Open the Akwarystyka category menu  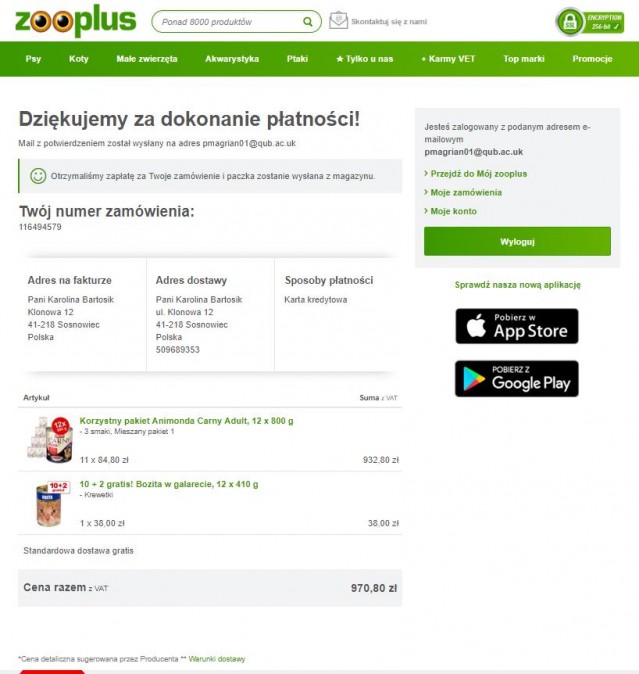coord(232,59)
